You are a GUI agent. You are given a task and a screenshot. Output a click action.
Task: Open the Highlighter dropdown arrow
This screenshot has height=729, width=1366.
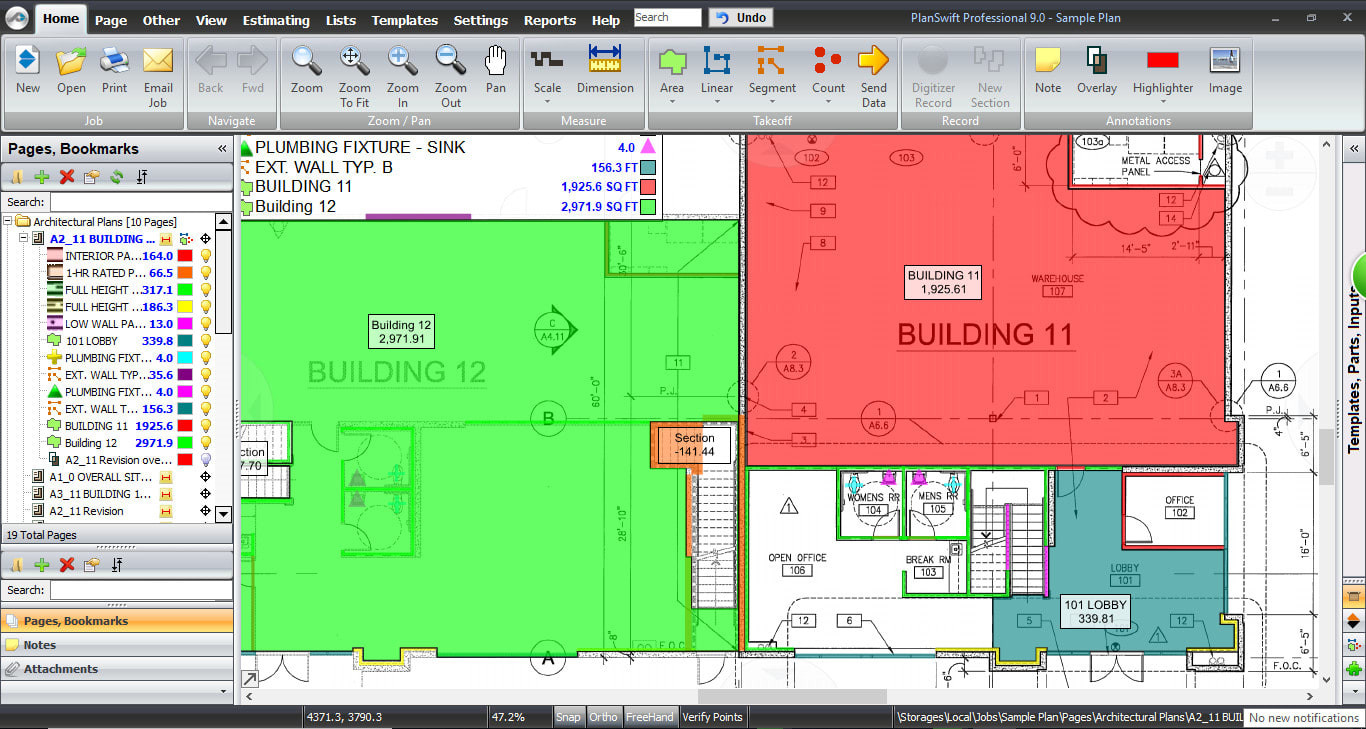(x=1162, y=102)
